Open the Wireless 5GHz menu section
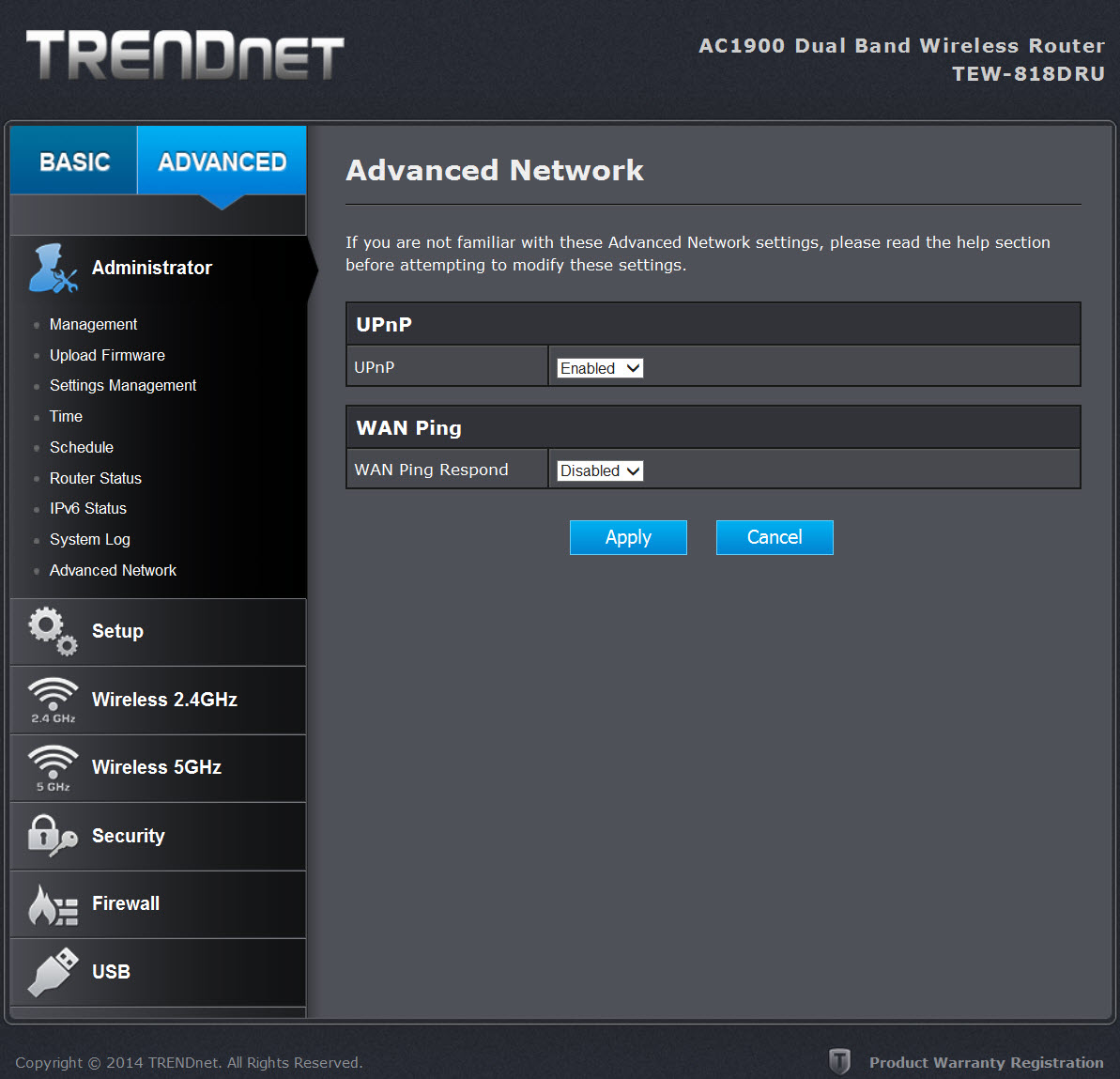Viewport: 1120px width, 1079px height. [x=159, y=768]
